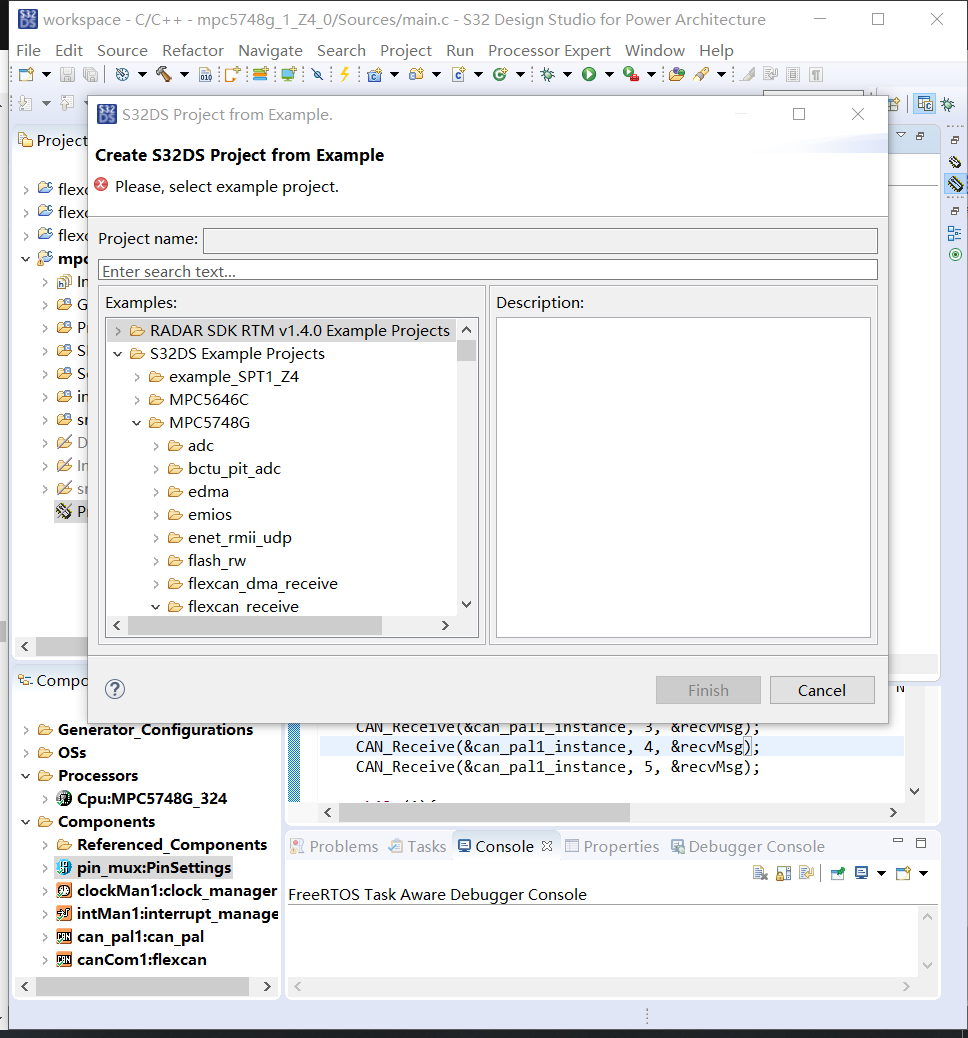Click the Cancel button in the dialog
968x1038 pixels.
coord(822,690)
